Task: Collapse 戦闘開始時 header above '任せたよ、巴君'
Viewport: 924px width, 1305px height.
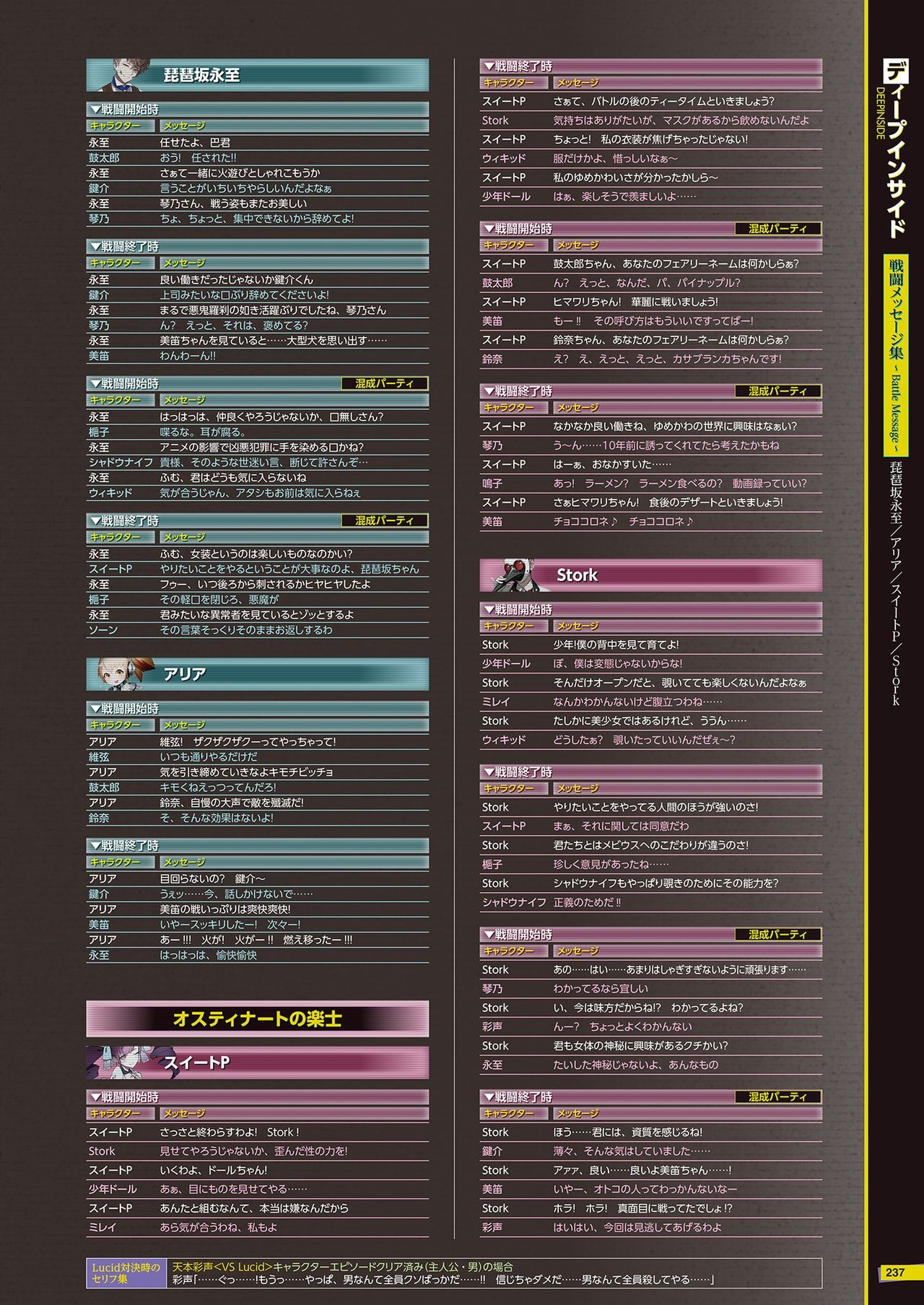Action: tap(258, 110)
